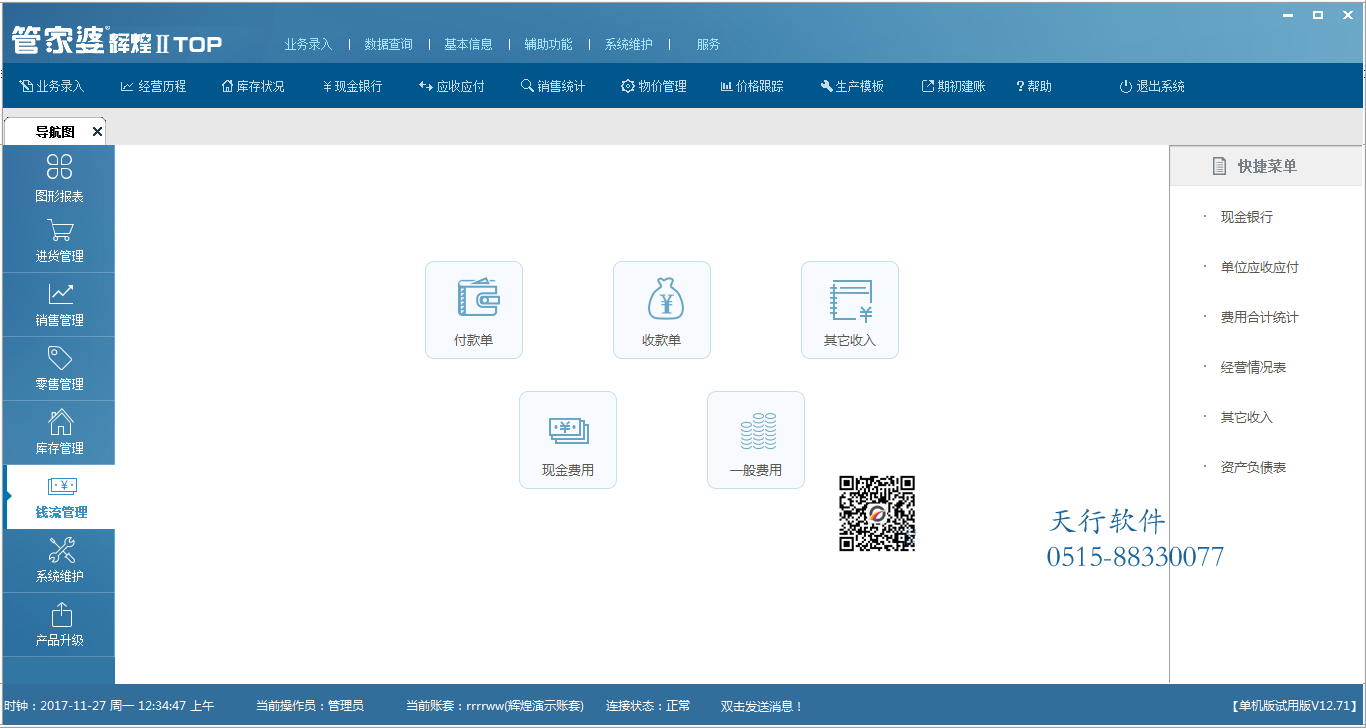This screenshot has height=728, width=1366.
Task: Select 进货管理 cart in the sidebar
Action: [59, 241]
